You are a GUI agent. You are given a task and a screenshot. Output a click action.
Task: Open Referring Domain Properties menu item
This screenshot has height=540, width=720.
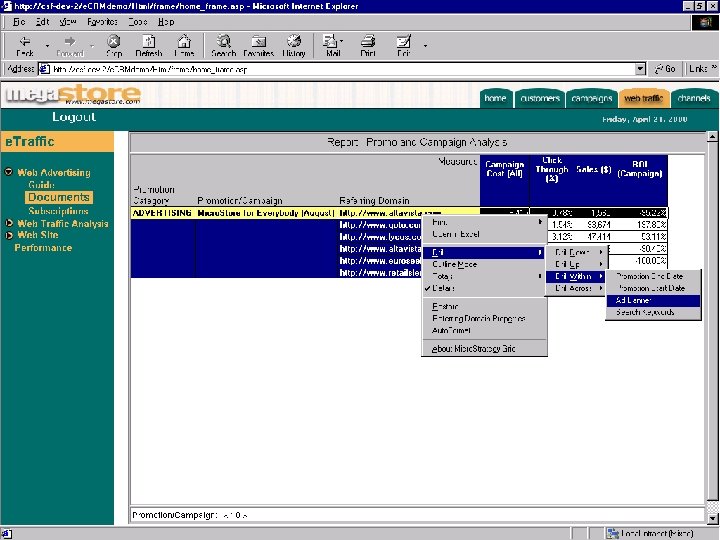[x=484, y=318]
